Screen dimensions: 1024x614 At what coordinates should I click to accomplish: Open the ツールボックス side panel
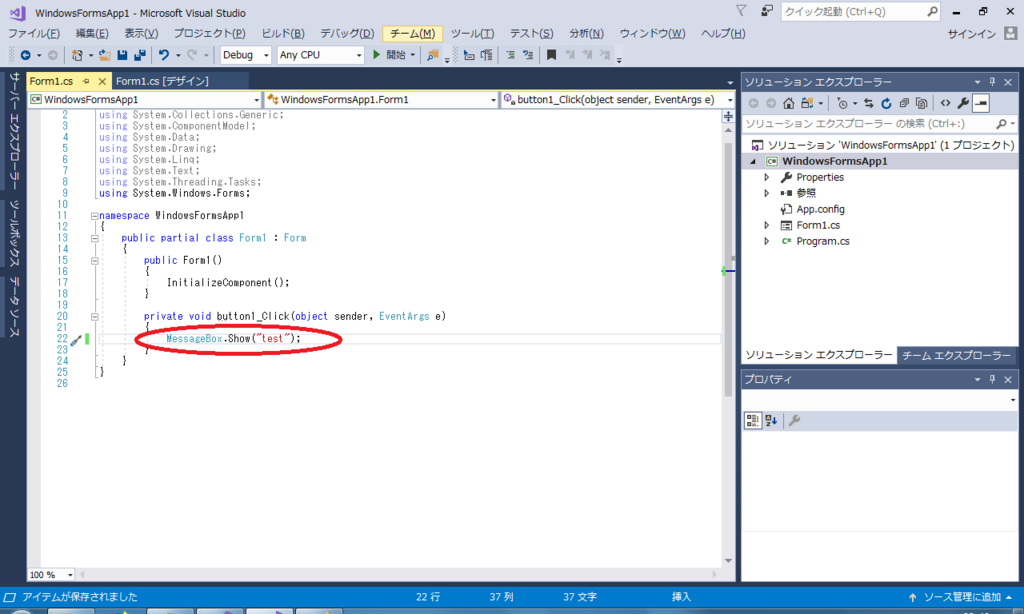coord(14,234)
